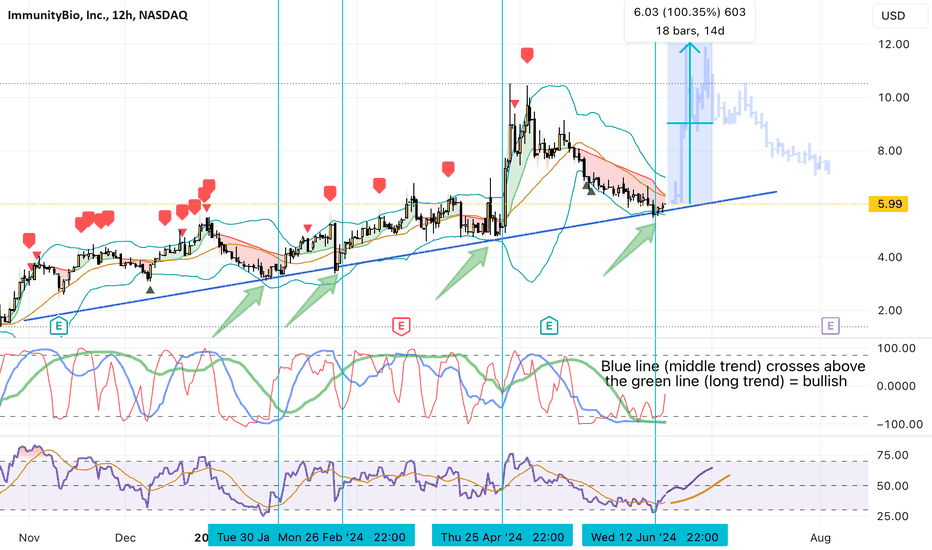932x550 pixels.
Task: Select the bullish crossover annotation text
Action: point(732,373)
